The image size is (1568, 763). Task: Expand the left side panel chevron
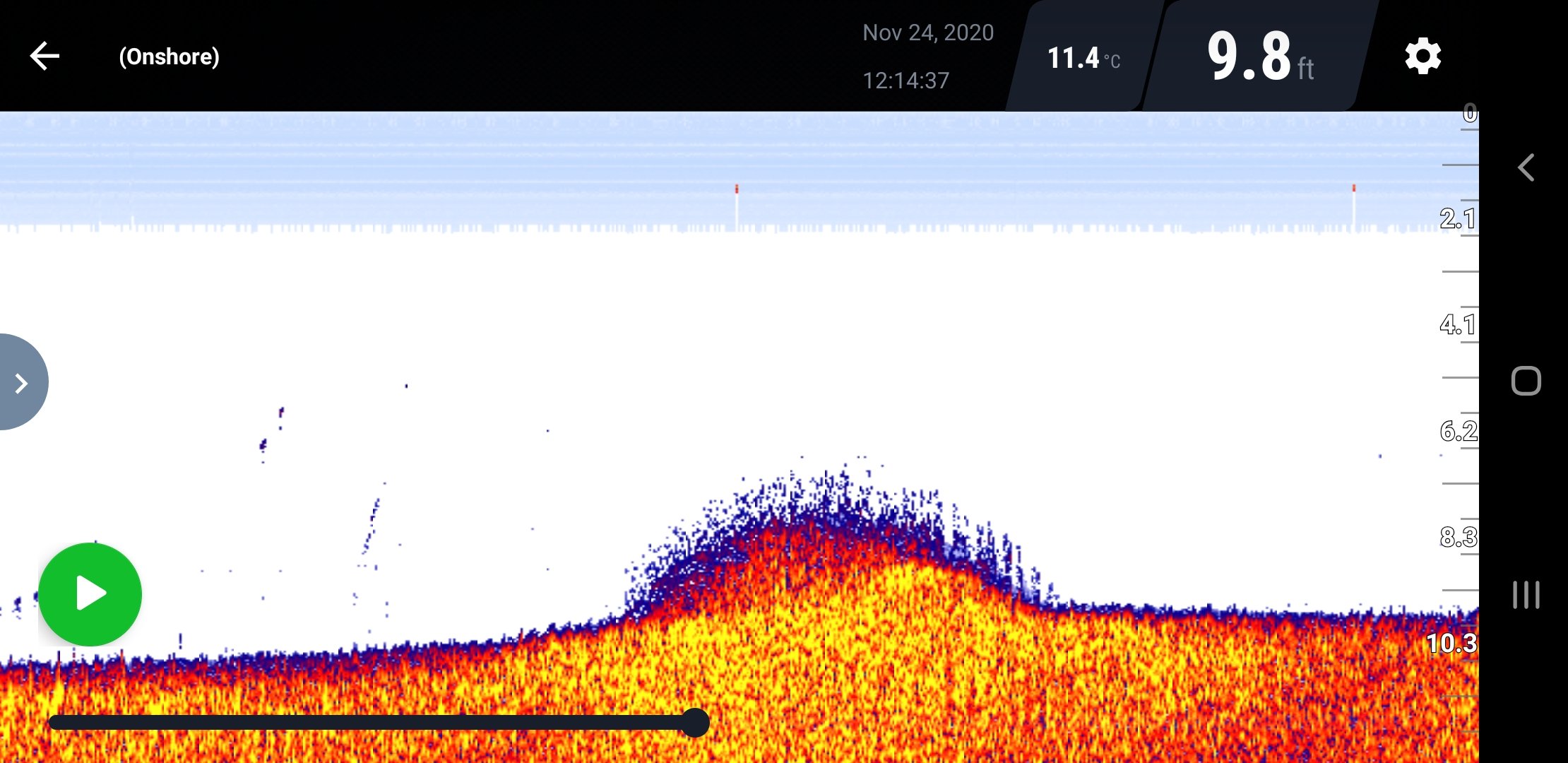(21, 382)
